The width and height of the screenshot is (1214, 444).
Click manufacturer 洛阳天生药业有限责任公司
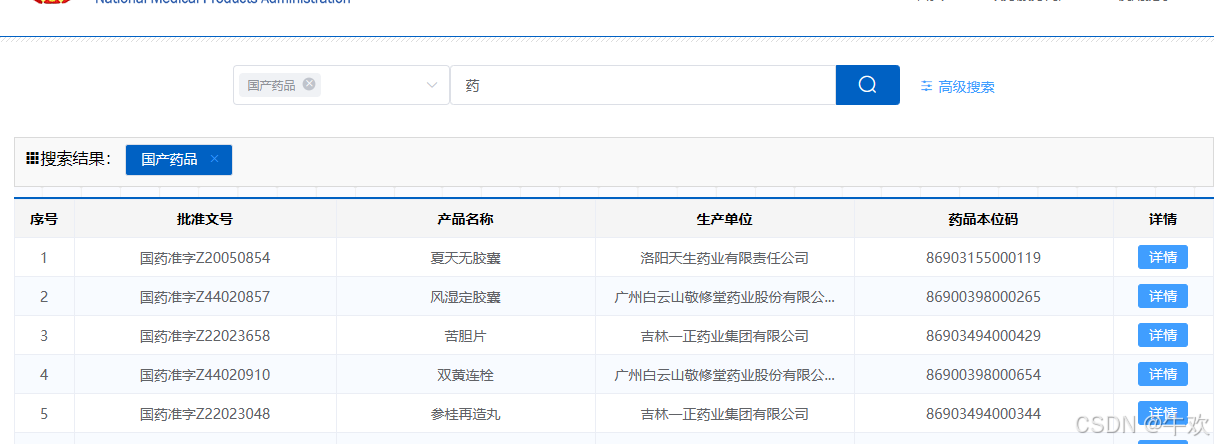pyautogui.click(x=724, y=258)
